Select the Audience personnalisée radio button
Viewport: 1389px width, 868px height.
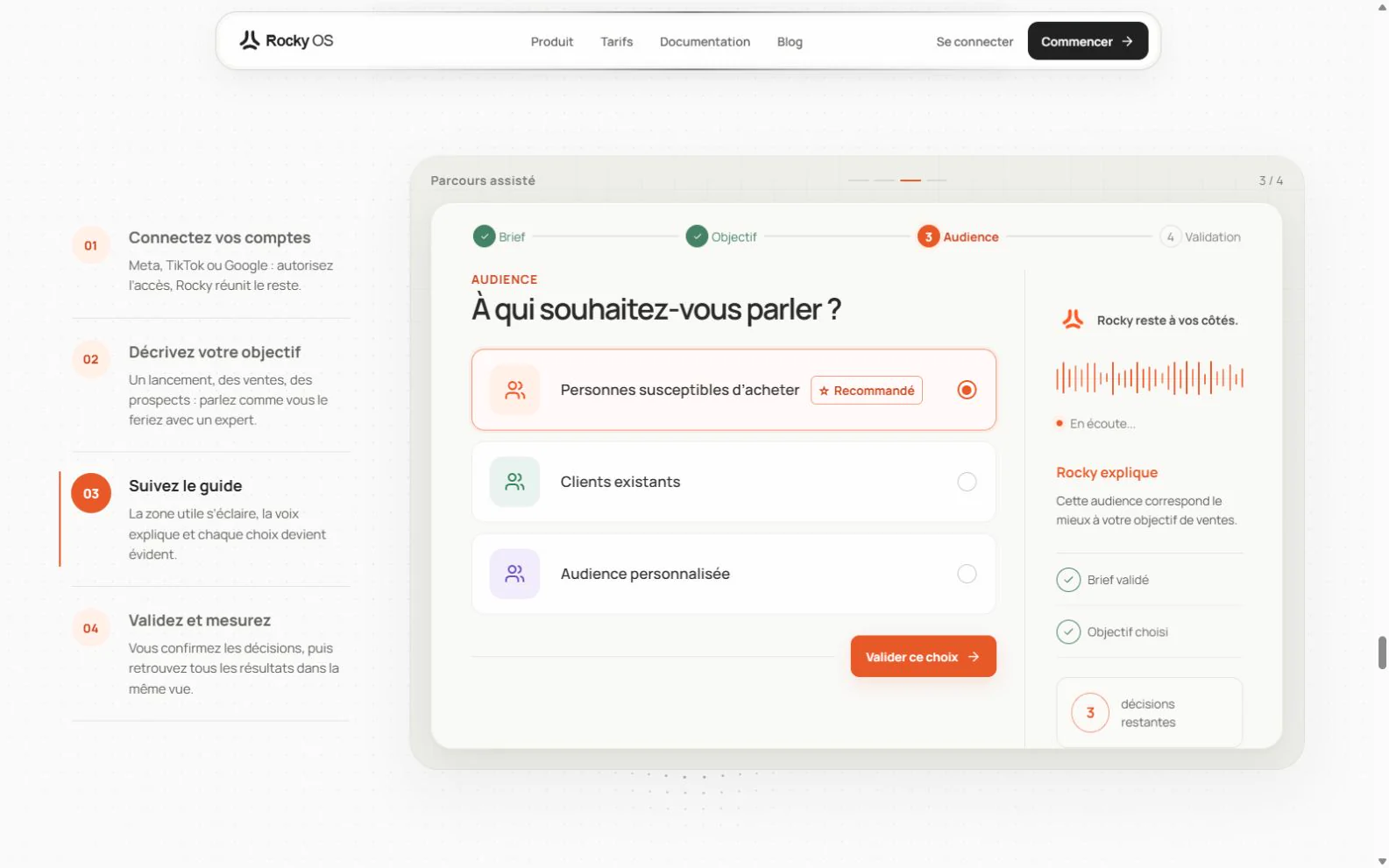coord(967,574)
